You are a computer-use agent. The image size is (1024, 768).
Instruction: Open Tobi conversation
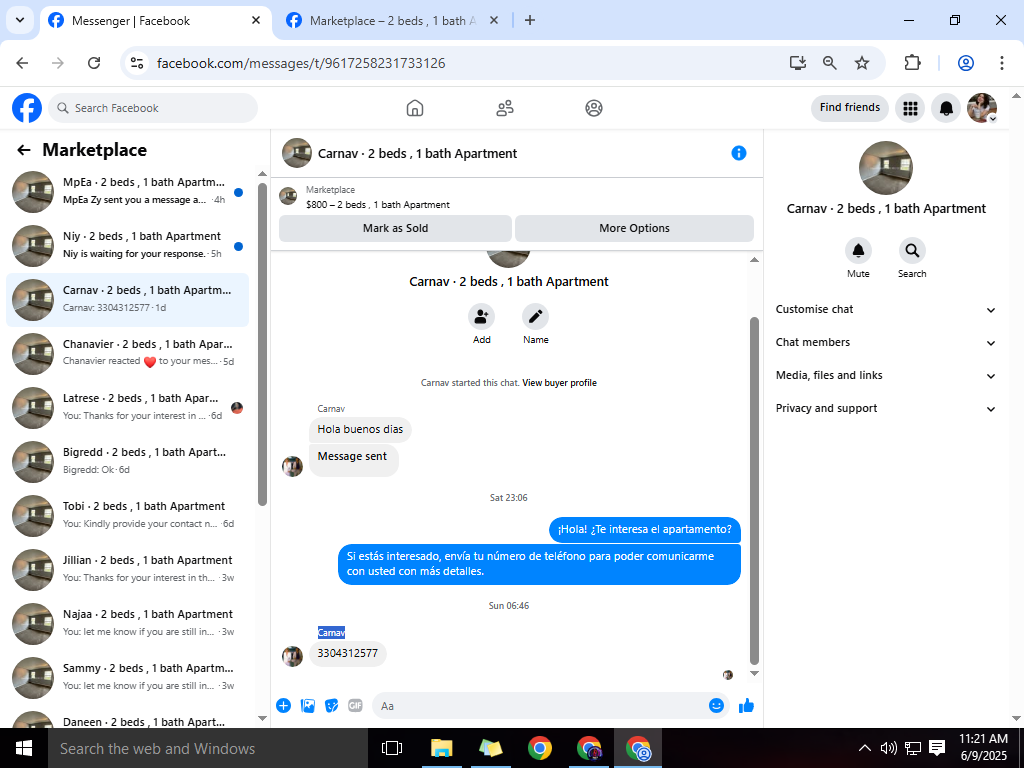pyautogui.click(x=127, y=516)
